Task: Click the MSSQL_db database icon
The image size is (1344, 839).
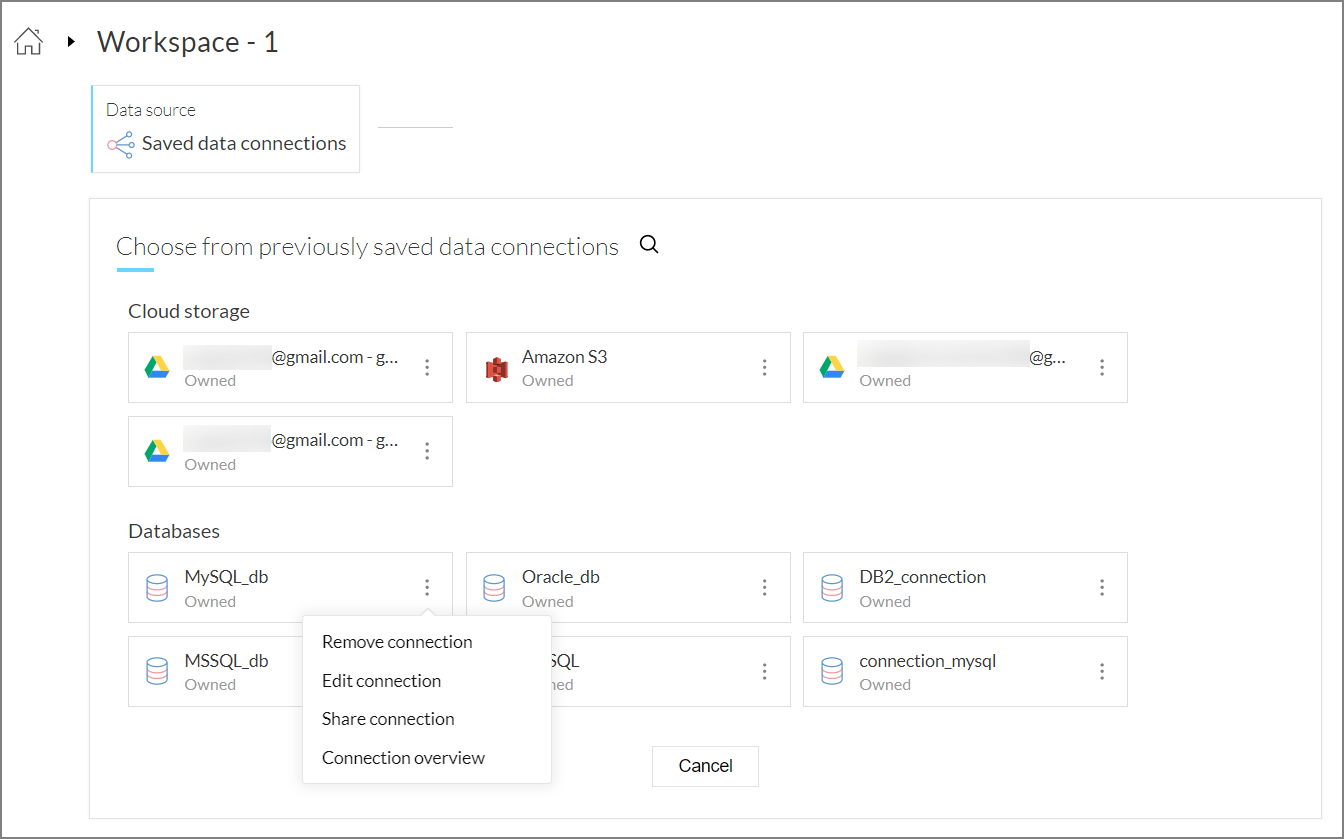Action: click(157, 671)
